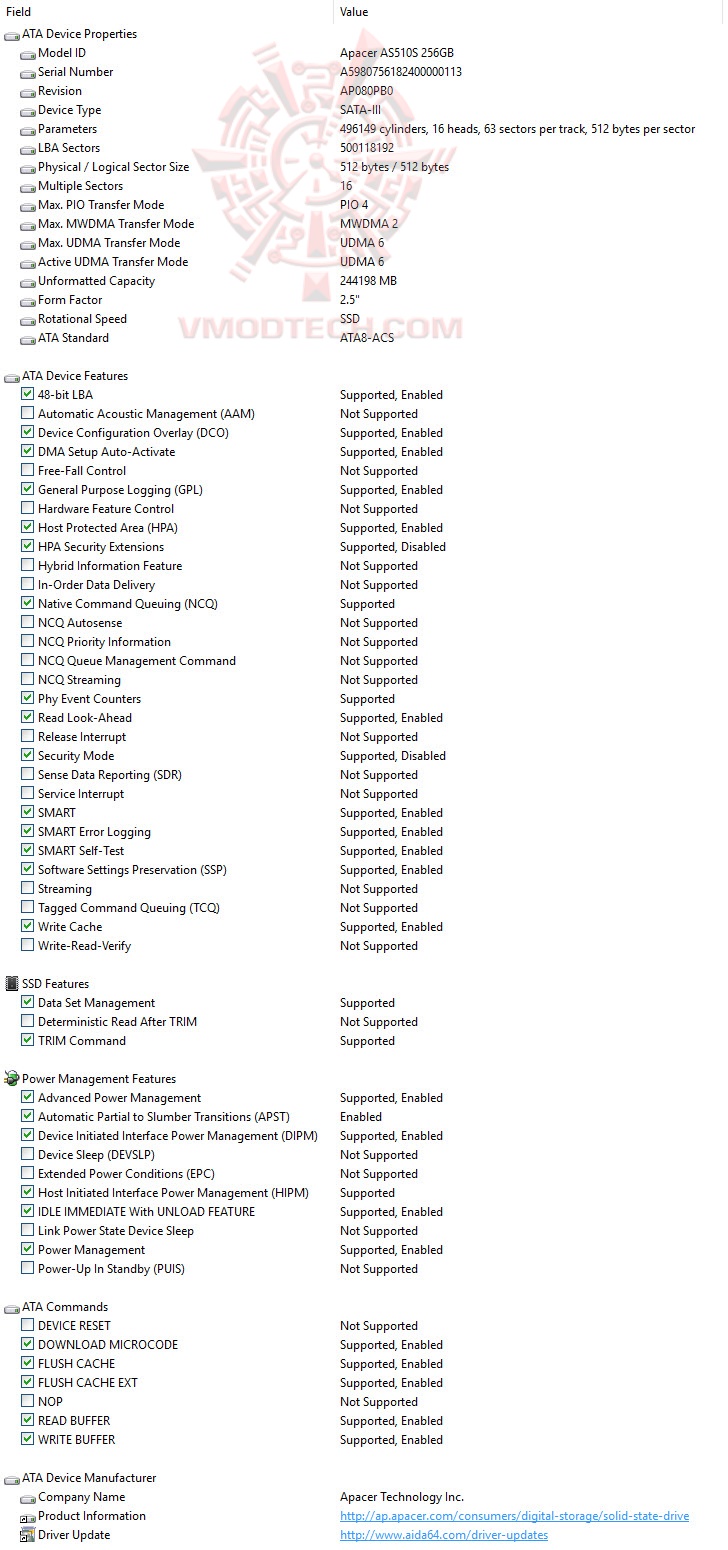This screenshot has width=728, height=1550.
Task: Toggle the 48-bit LBA checkbox
Action: coord(28,395)
